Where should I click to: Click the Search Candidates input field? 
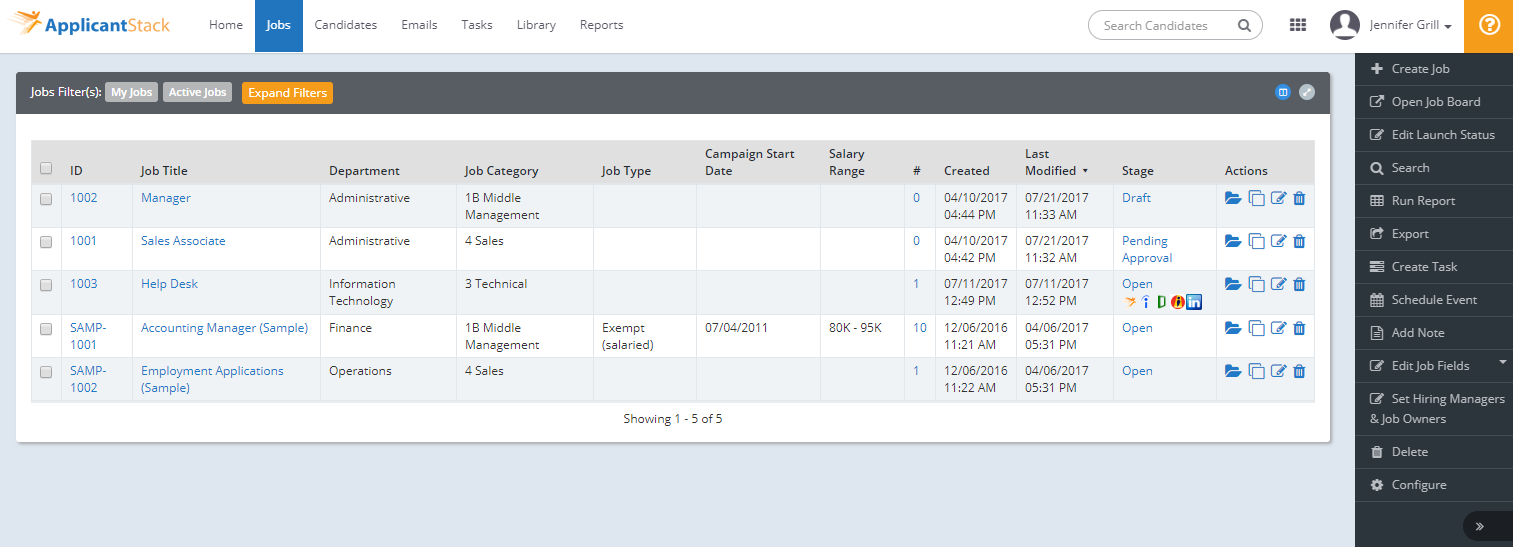pyautogui.click(x=1165, y=26)
